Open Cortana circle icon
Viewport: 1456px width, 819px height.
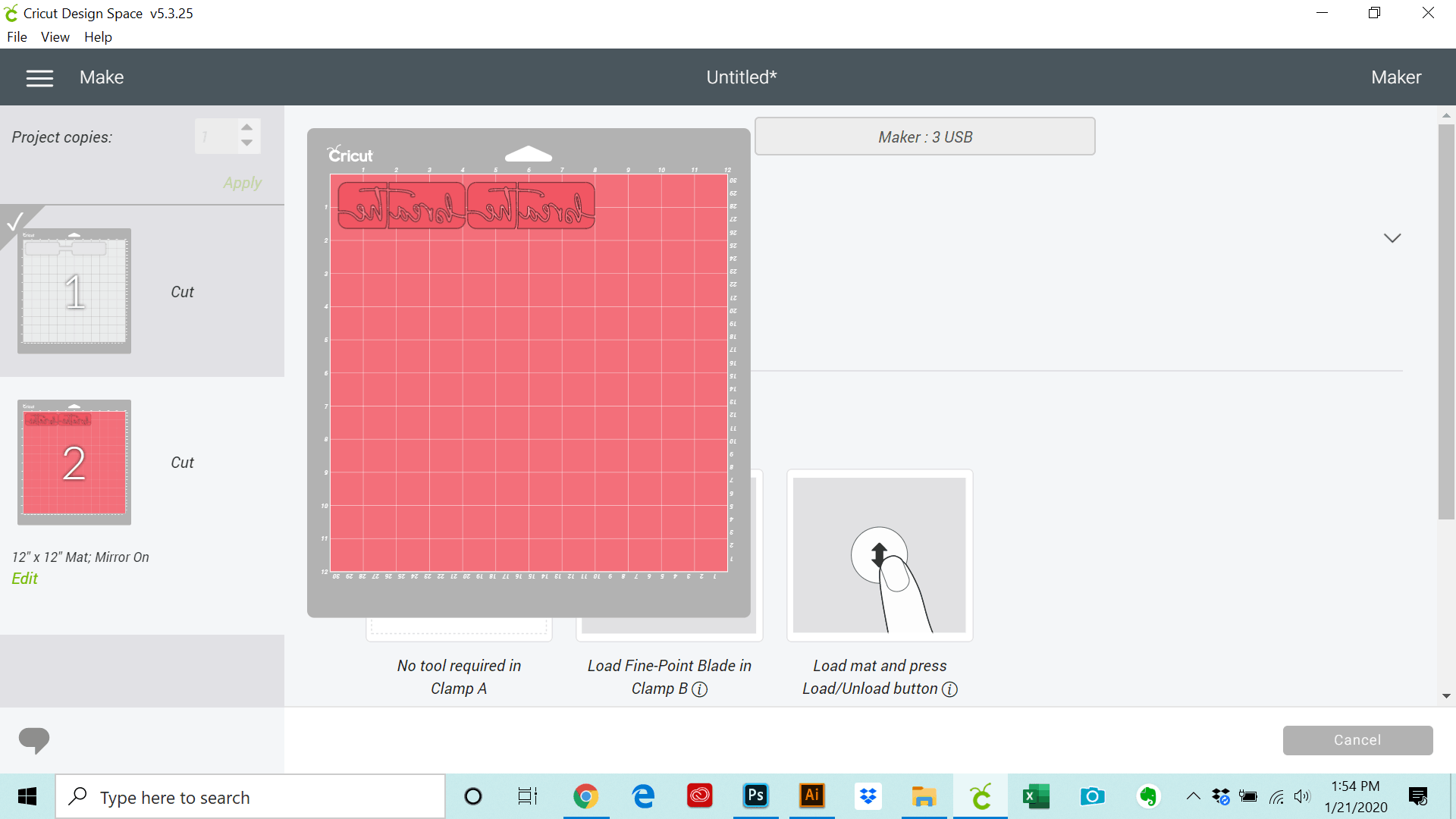[473, 796]
